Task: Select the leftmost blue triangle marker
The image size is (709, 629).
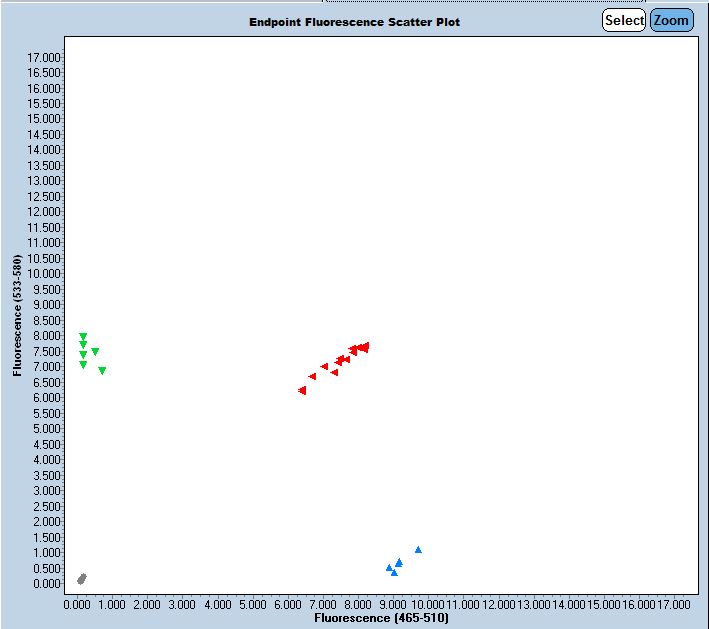Action: 389,567
